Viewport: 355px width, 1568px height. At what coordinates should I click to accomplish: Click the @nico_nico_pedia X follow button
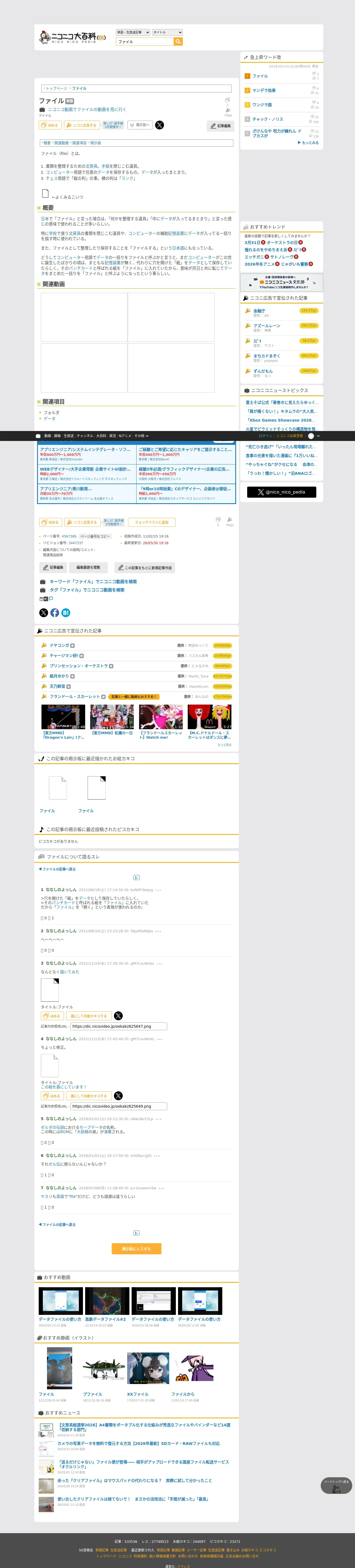tap(281, 492)
